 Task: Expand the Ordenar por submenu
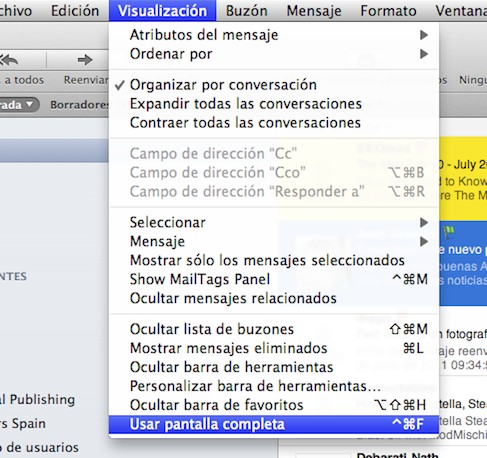274,54
